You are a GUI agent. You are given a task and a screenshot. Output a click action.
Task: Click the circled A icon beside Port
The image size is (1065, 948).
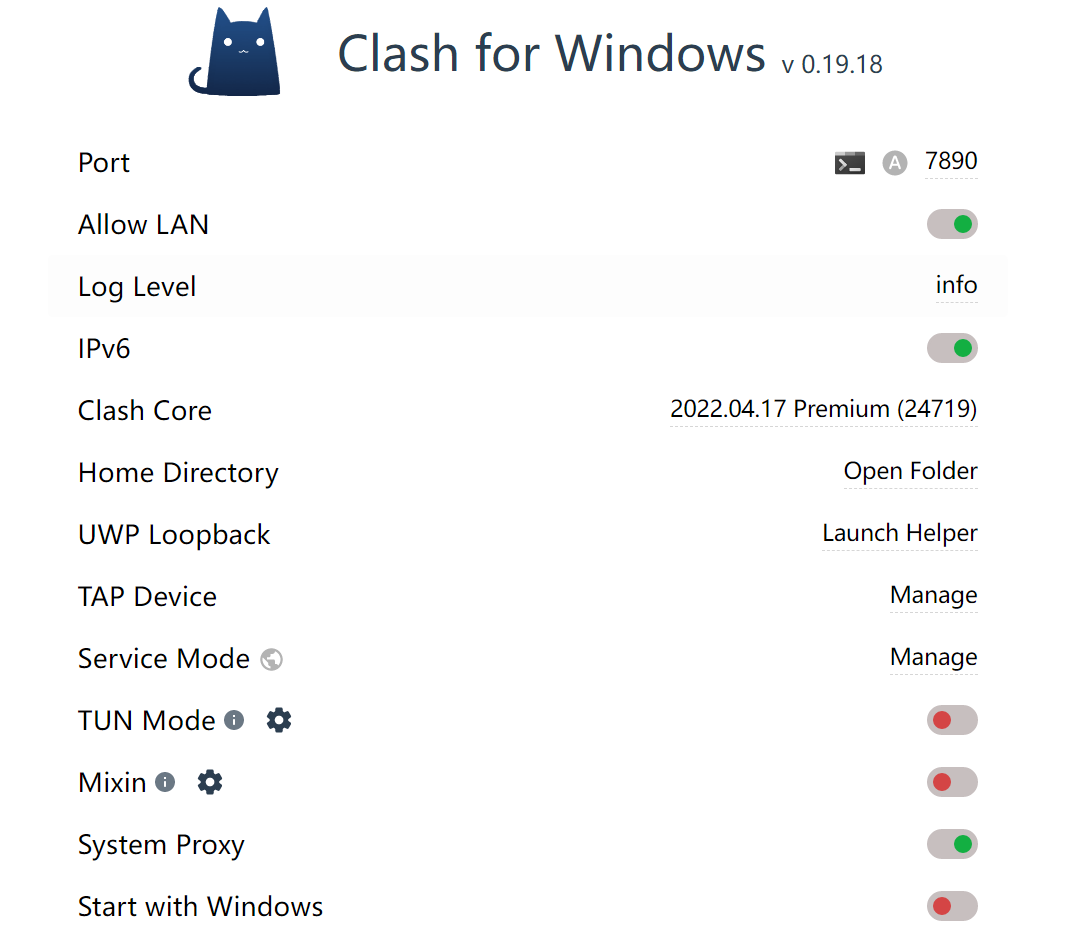[895, 163]
